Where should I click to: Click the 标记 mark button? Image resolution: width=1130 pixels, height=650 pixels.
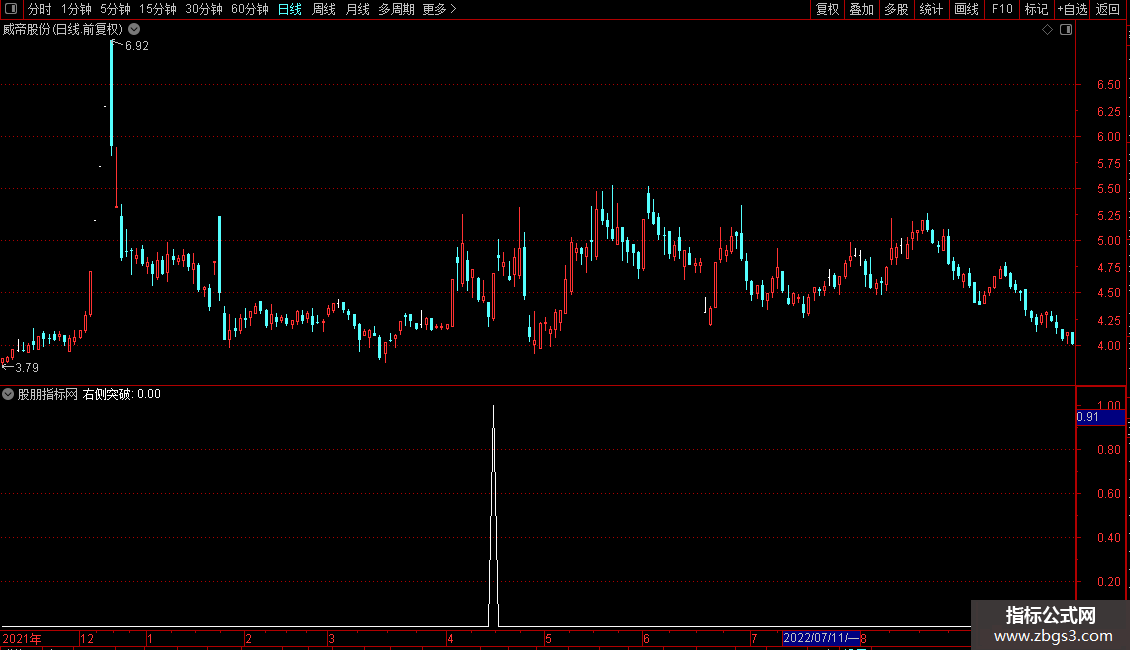point(1036,9)
